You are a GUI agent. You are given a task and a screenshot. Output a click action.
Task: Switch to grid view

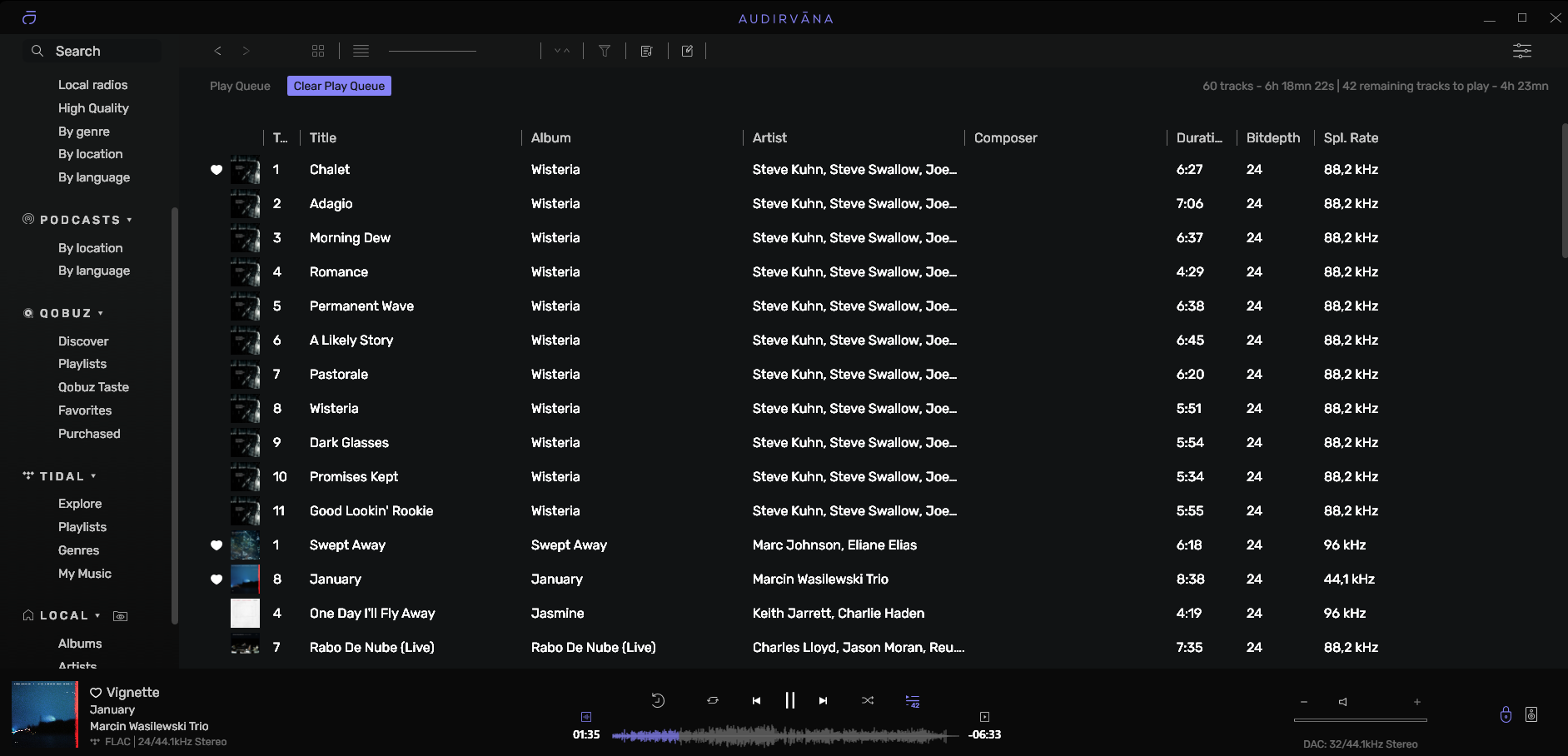pyautogui.click(x=318, y=51)
